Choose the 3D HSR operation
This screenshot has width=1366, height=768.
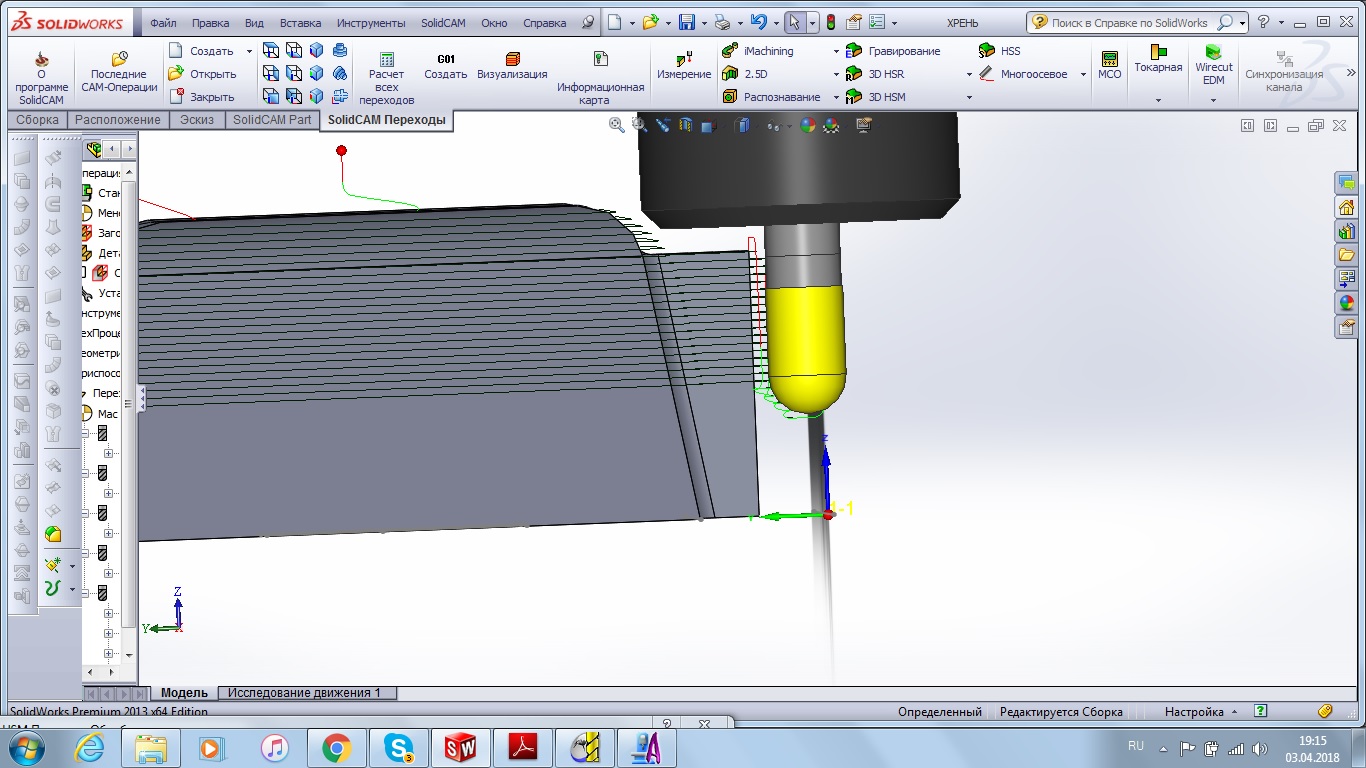pos(875,74)
